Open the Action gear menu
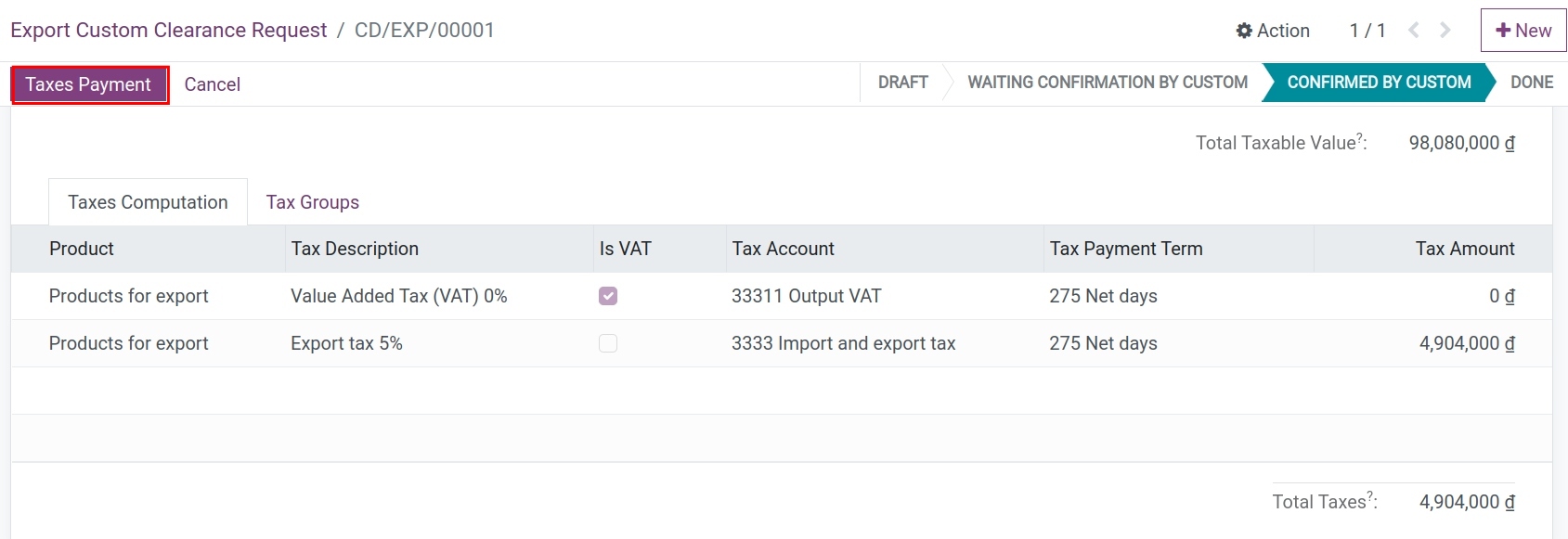 pos(1273,31)
